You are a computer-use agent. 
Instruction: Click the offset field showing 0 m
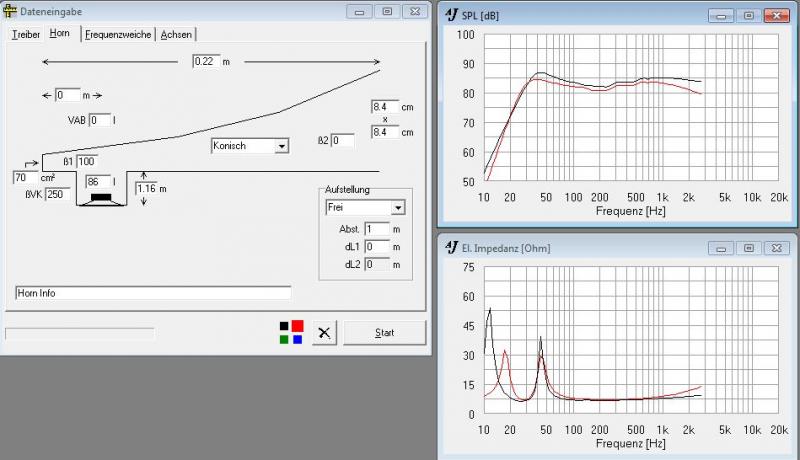[67, 95]
